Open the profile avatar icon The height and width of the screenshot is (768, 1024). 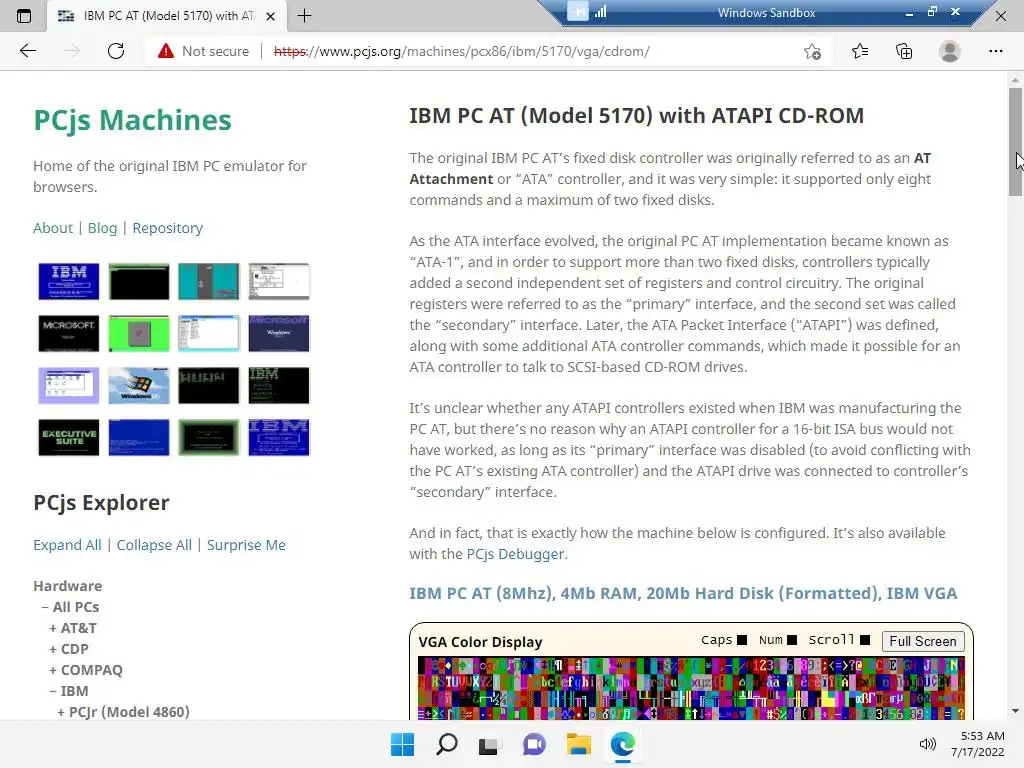point(950,51)
